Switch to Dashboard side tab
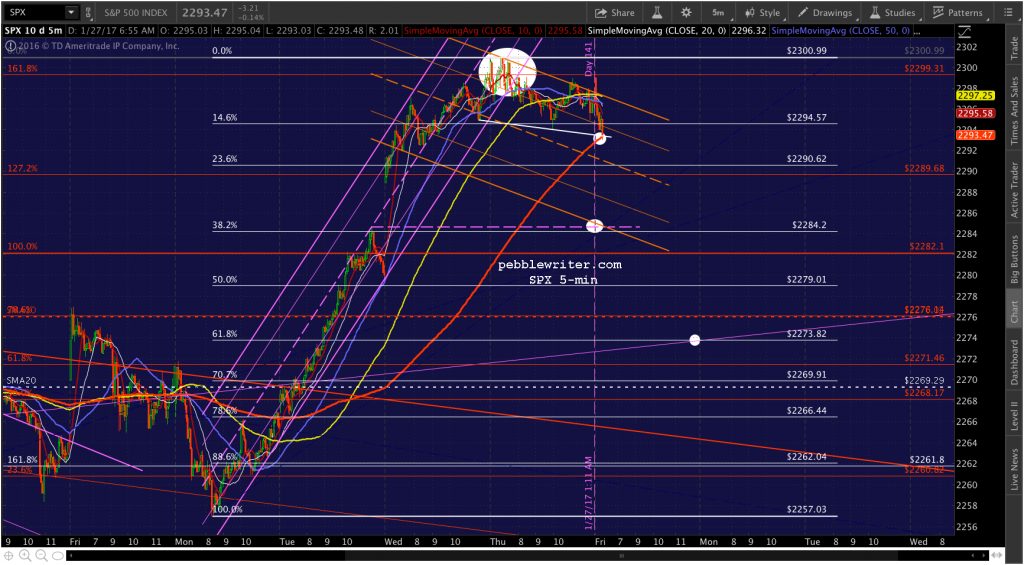The width and height of the screenshot is (1024, 565). pos(1016,362)
